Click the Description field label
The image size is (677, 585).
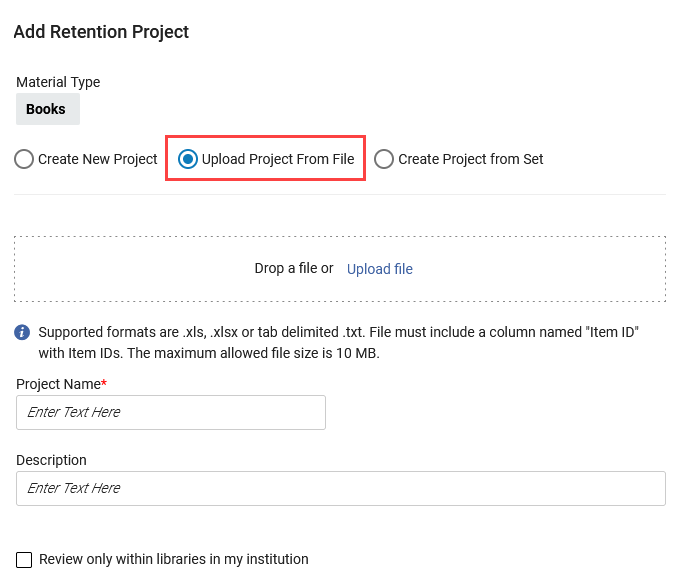click(x=51, y=460)
